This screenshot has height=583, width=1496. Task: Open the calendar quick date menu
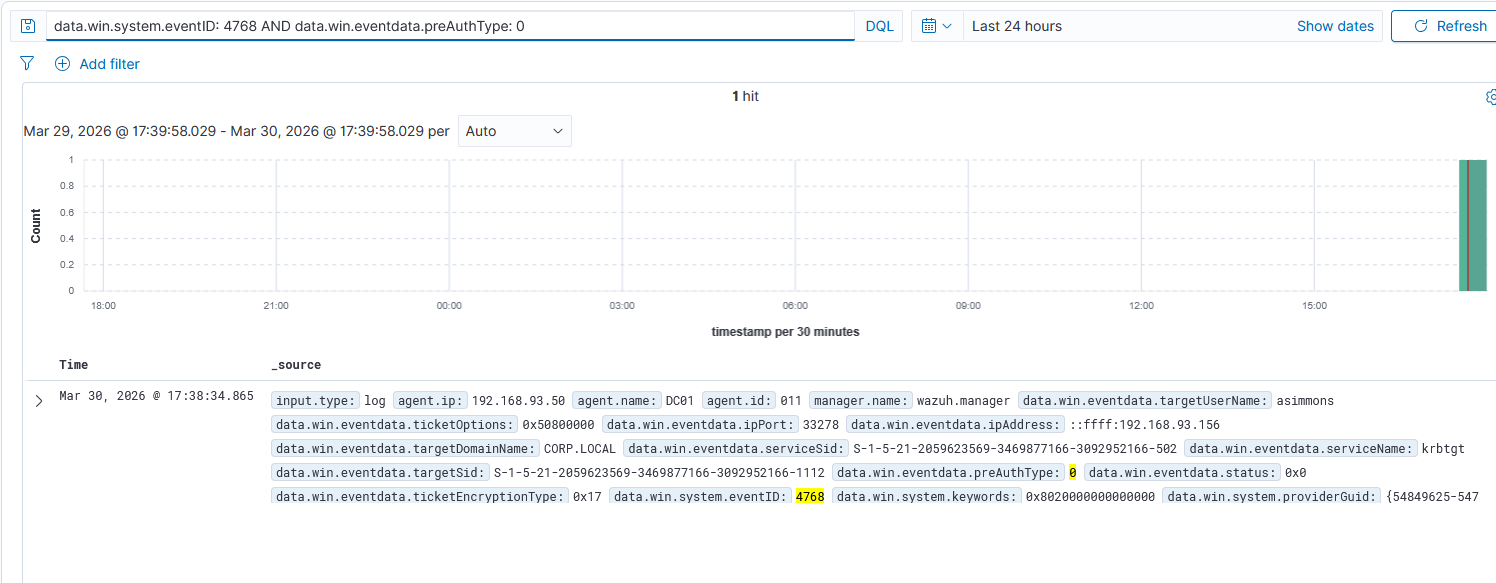click(x=937, y=26)
